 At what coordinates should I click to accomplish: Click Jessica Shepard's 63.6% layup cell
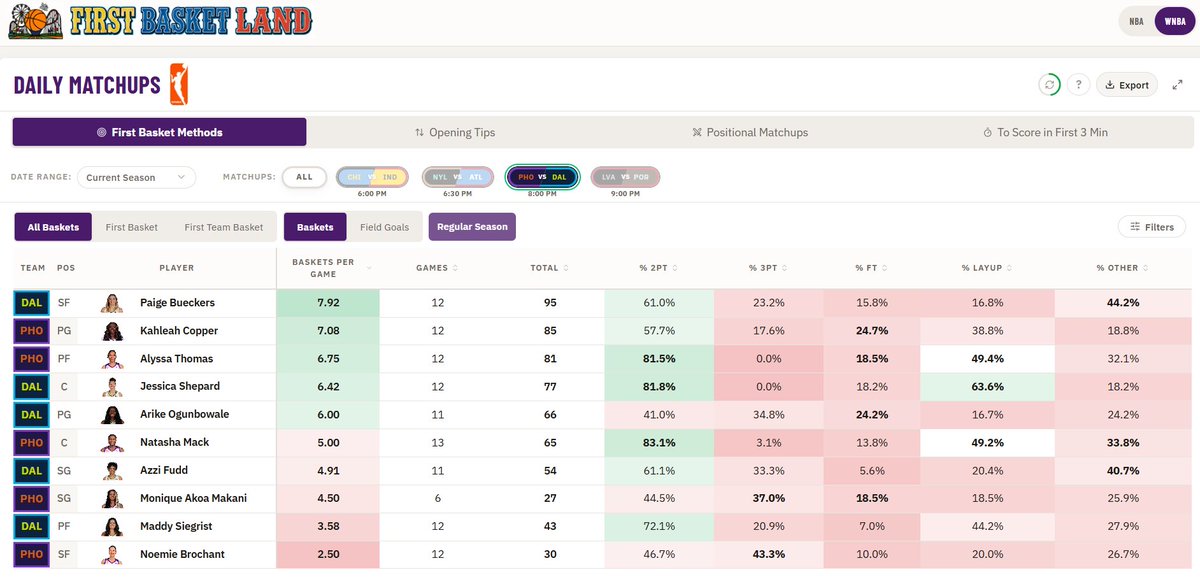(x=987, y=386)
